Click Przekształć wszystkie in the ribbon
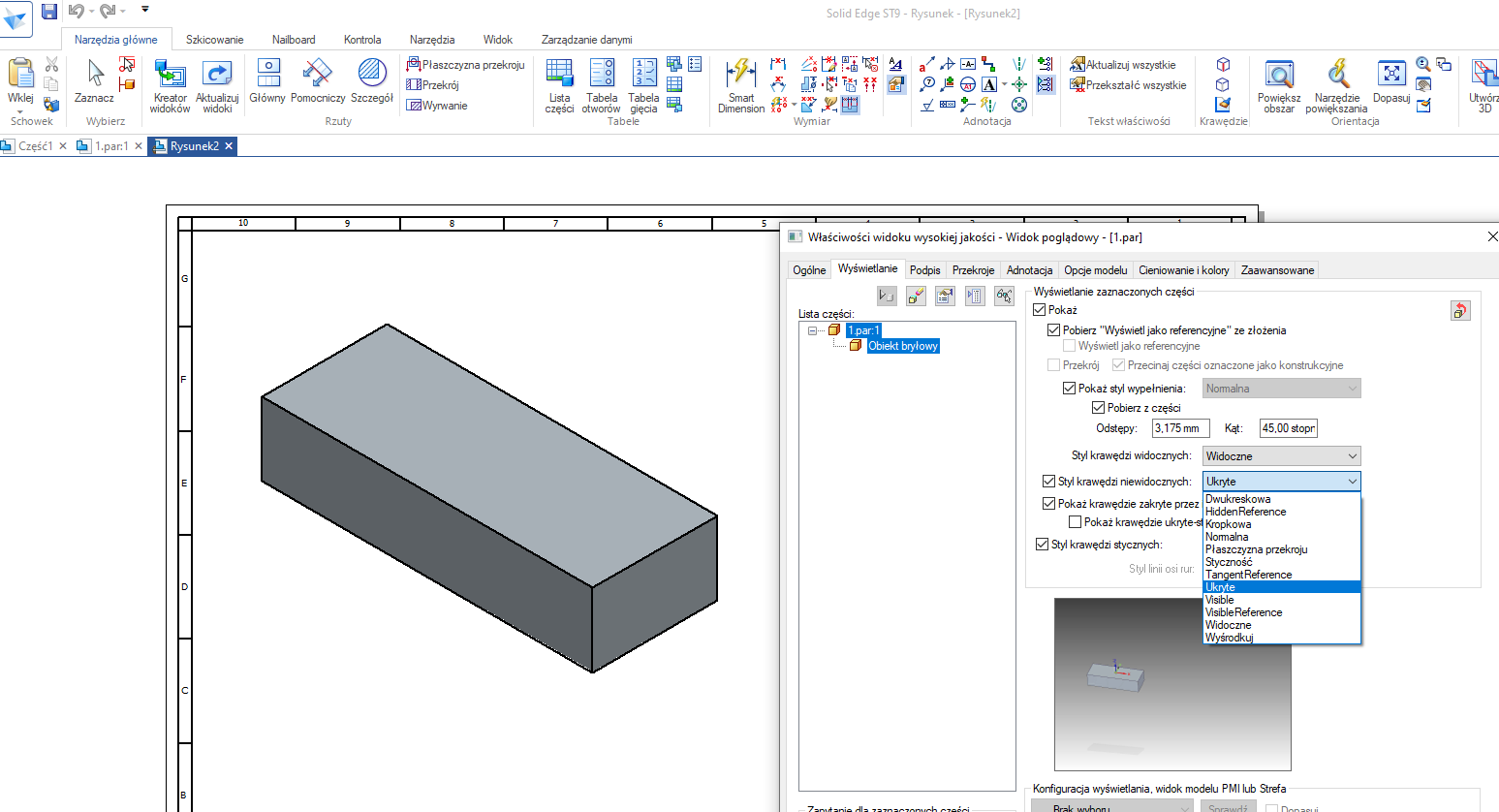 pyautogui.click(x=1128, y=85)
